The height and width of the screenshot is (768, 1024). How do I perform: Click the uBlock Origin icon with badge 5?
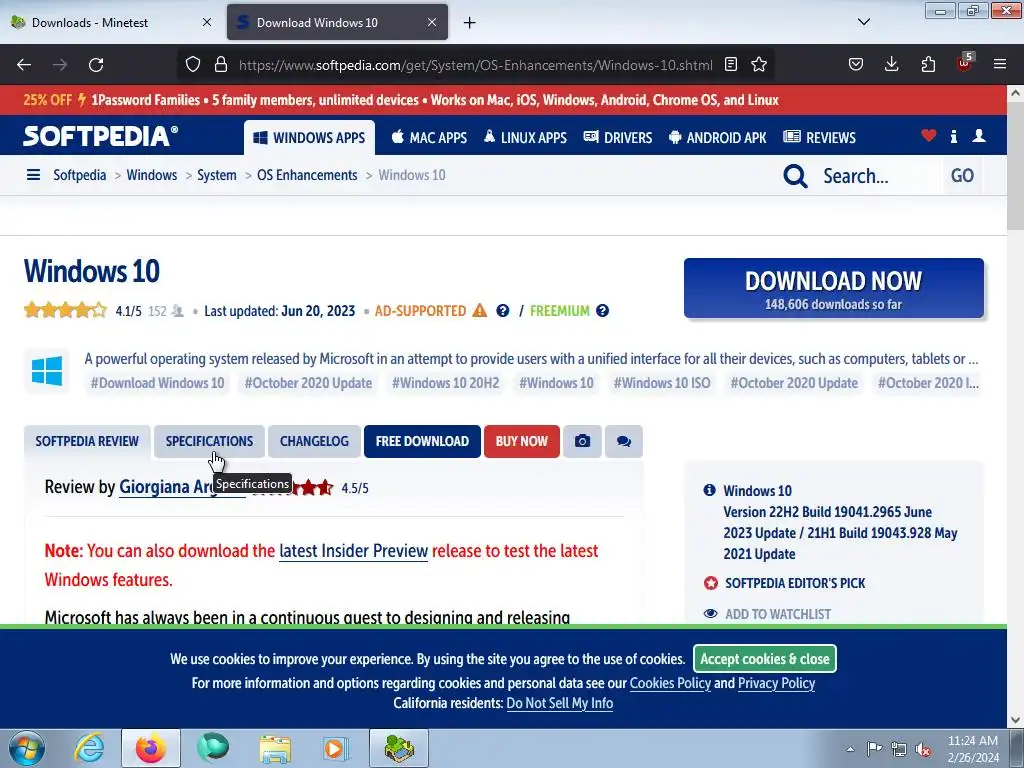(x=965, y=63)
